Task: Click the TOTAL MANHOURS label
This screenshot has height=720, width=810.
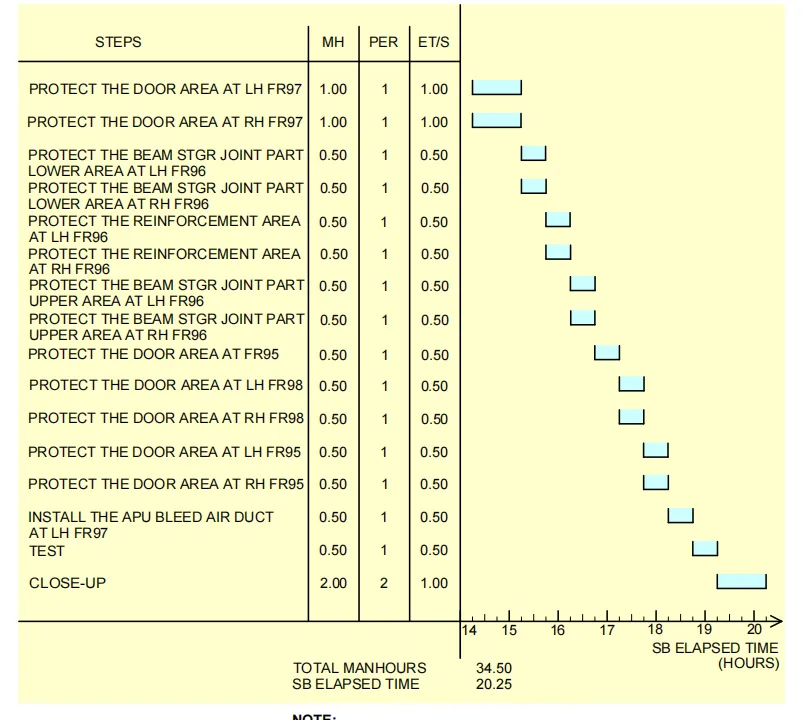Action: 360,668
